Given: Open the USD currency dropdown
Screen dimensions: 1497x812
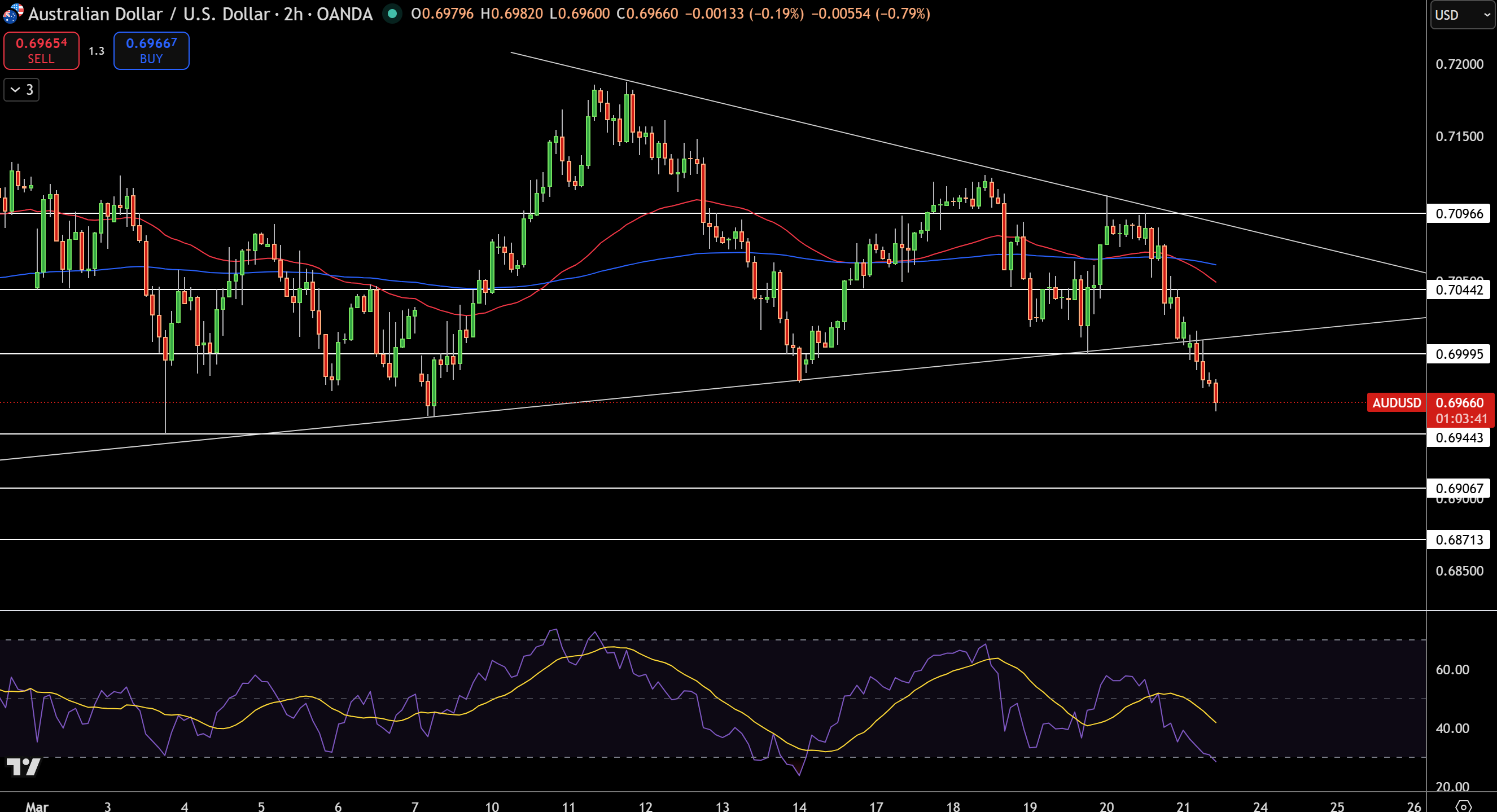Looking at the screenshot, I should pyautogui.click(x=1462, y=15).
